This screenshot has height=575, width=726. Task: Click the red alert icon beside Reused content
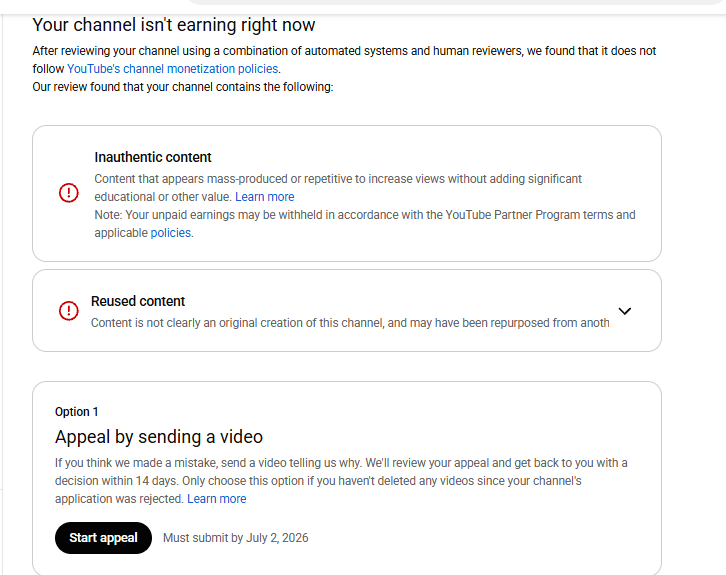point(69,310)
